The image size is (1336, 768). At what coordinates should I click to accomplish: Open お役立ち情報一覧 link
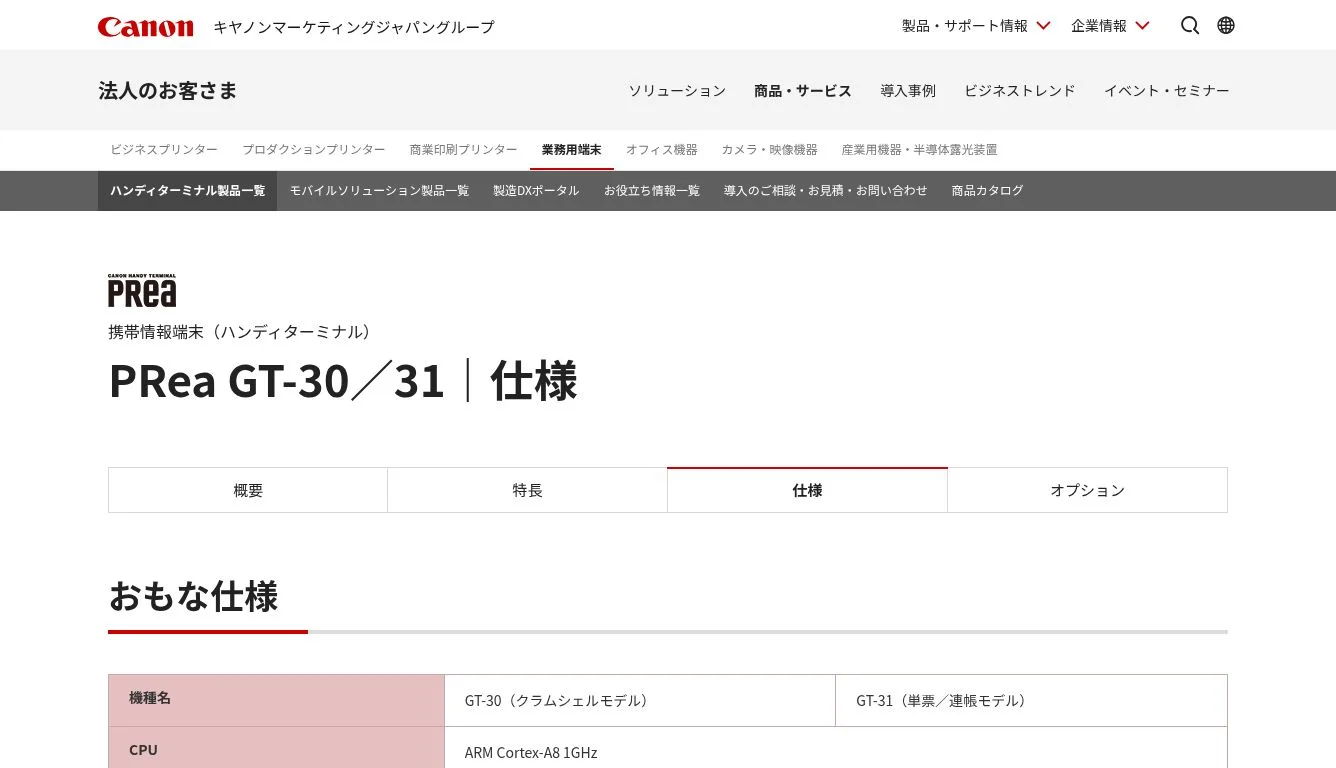pos(652,191)
